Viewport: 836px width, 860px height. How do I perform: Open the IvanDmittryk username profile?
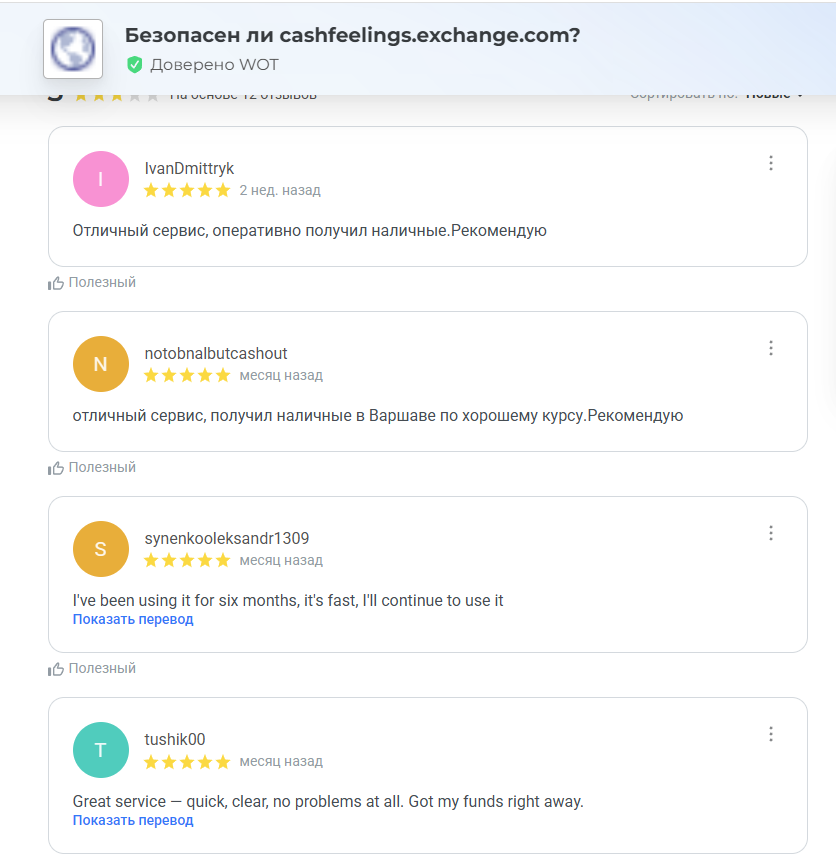189,168
